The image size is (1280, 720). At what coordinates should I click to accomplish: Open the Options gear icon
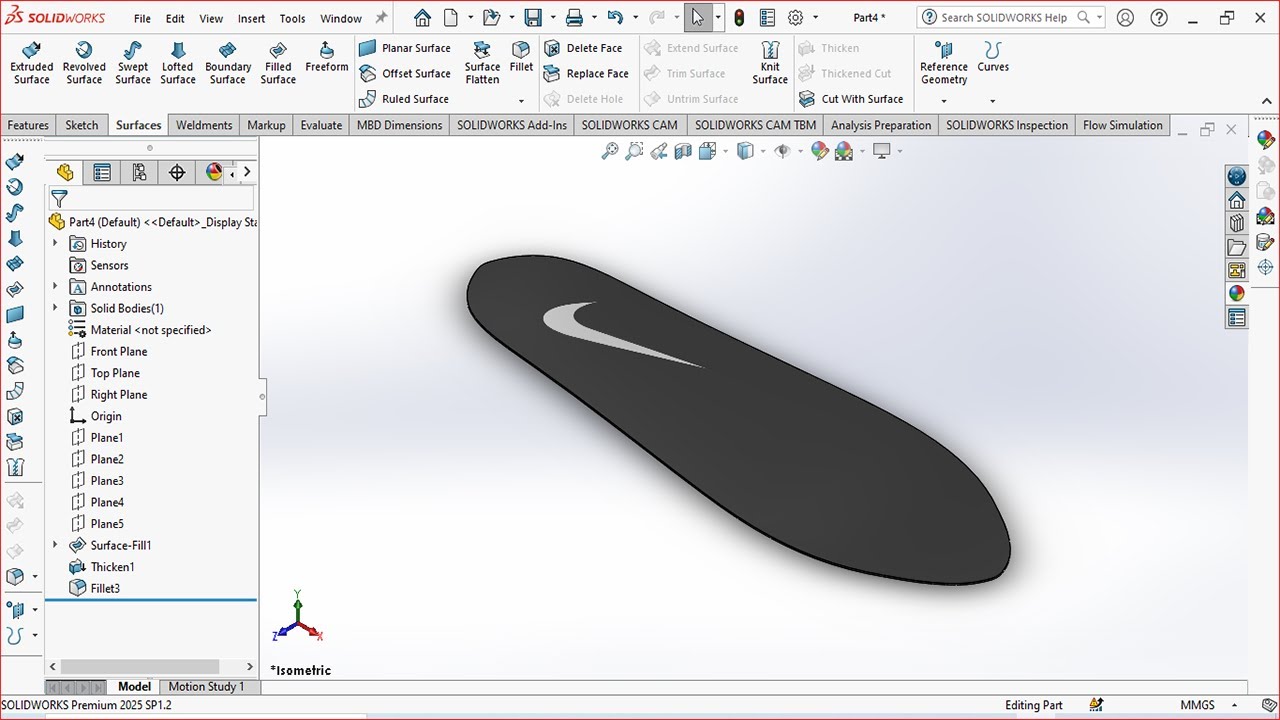[x=796, y=18]
